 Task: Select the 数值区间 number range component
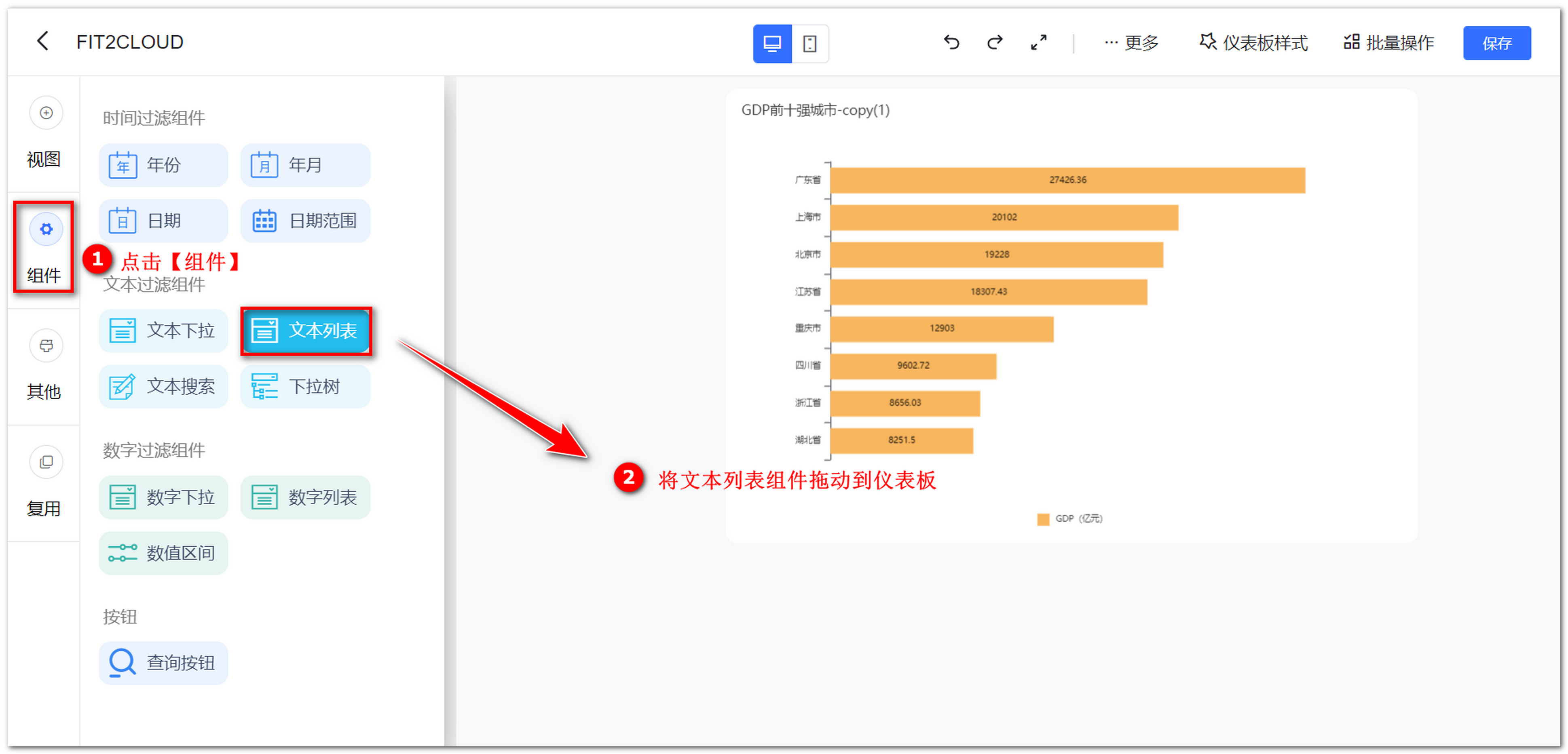(163, 553)
